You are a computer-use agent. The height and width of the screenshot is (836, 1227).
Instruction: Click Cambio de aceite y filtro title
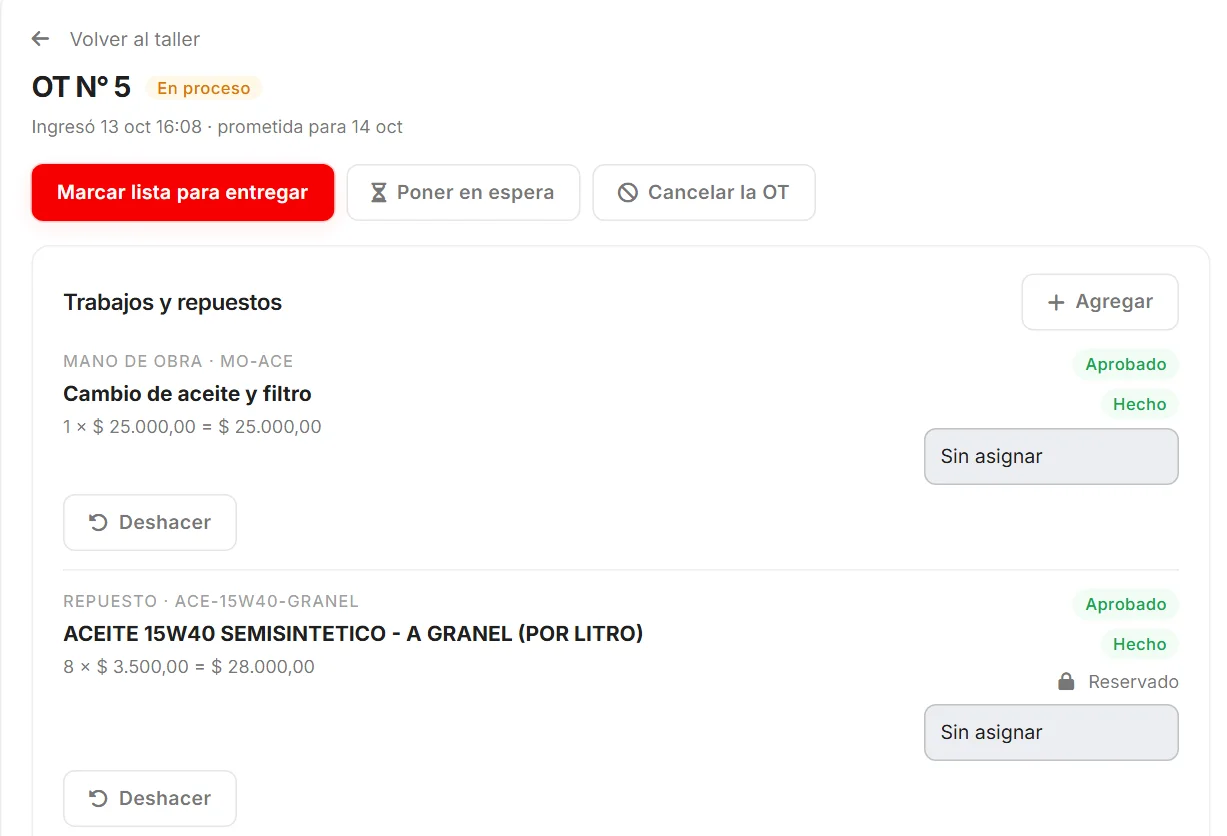tap(187, 394)
